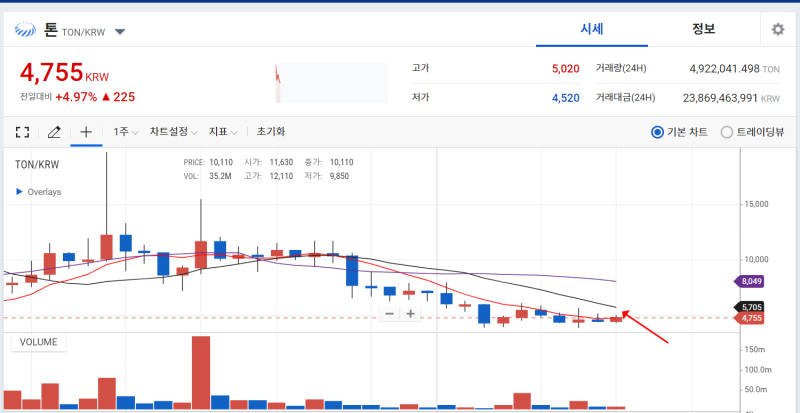Click the mini price sparkline thumbnail
The height and width of the screenshot is (413, 800).
click(332, 83)
